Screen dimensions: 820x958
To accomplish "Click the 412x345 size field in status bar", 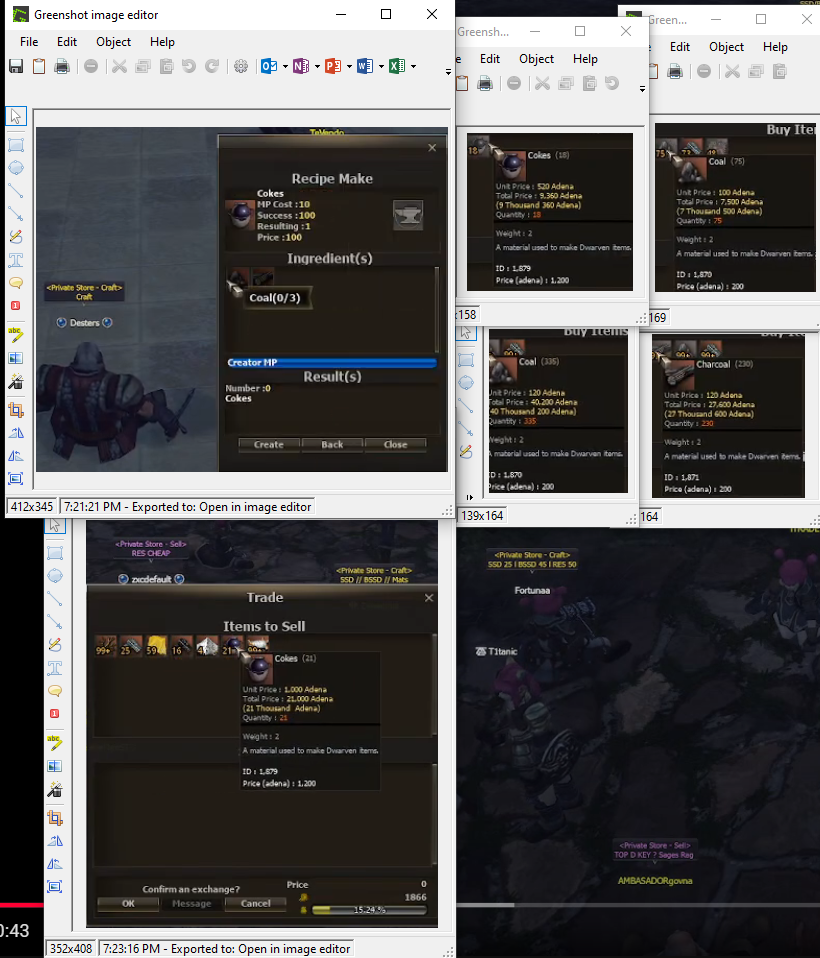I will pyautogui.click(x=32, y=506).
